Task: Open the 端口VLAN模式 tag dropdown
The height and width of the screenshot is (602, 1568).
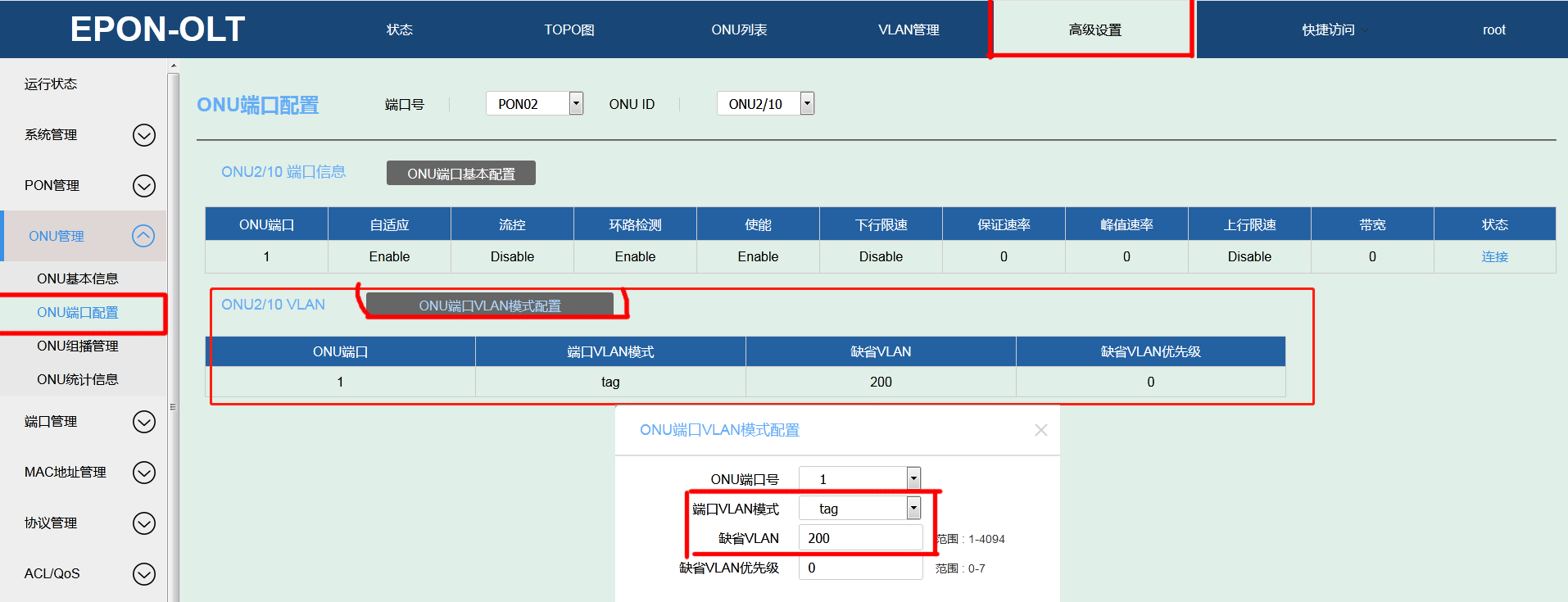Action: coord(913,509)
